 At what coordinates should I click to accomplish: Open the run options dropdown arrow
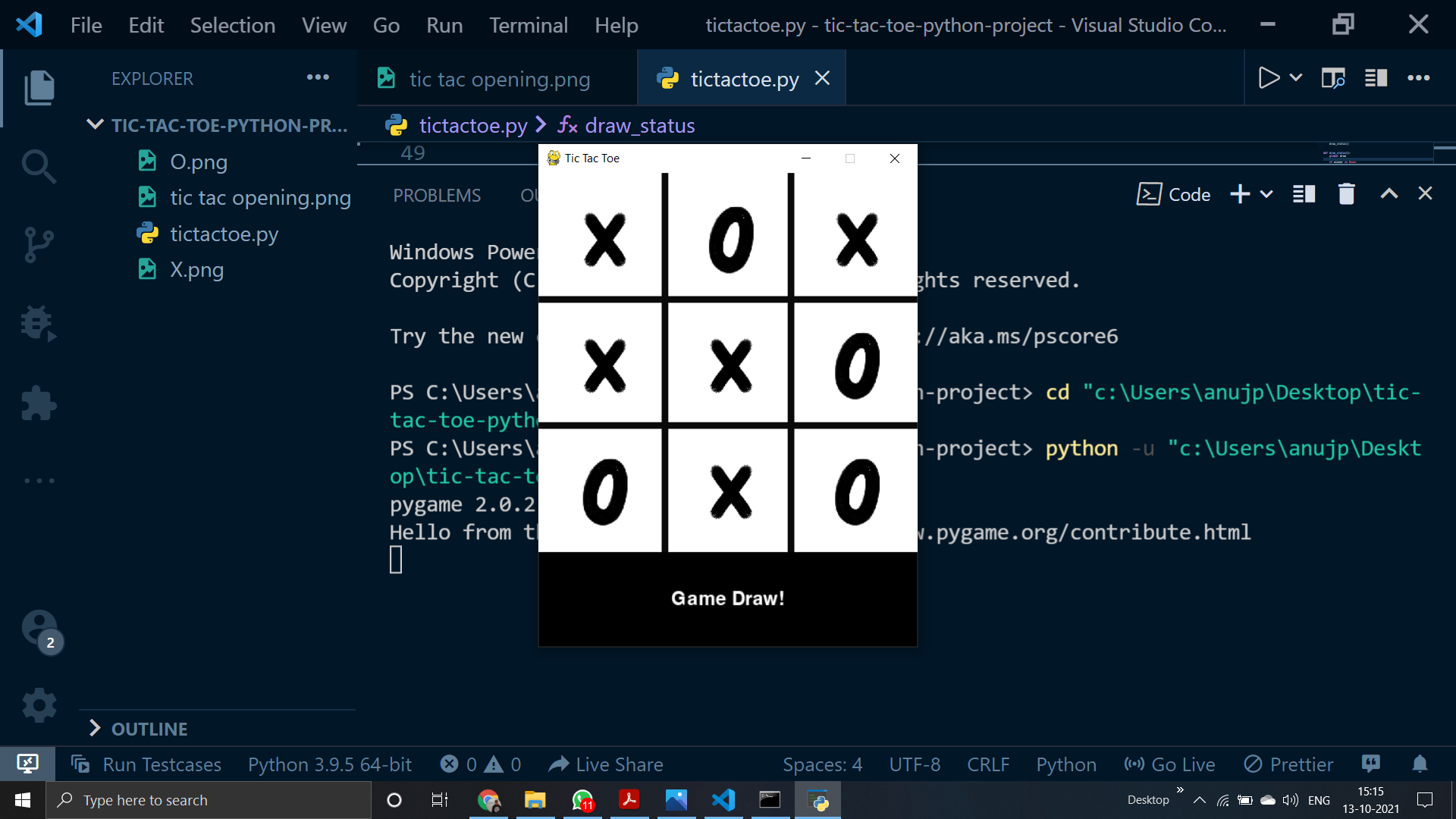[x=1296, y=78]
